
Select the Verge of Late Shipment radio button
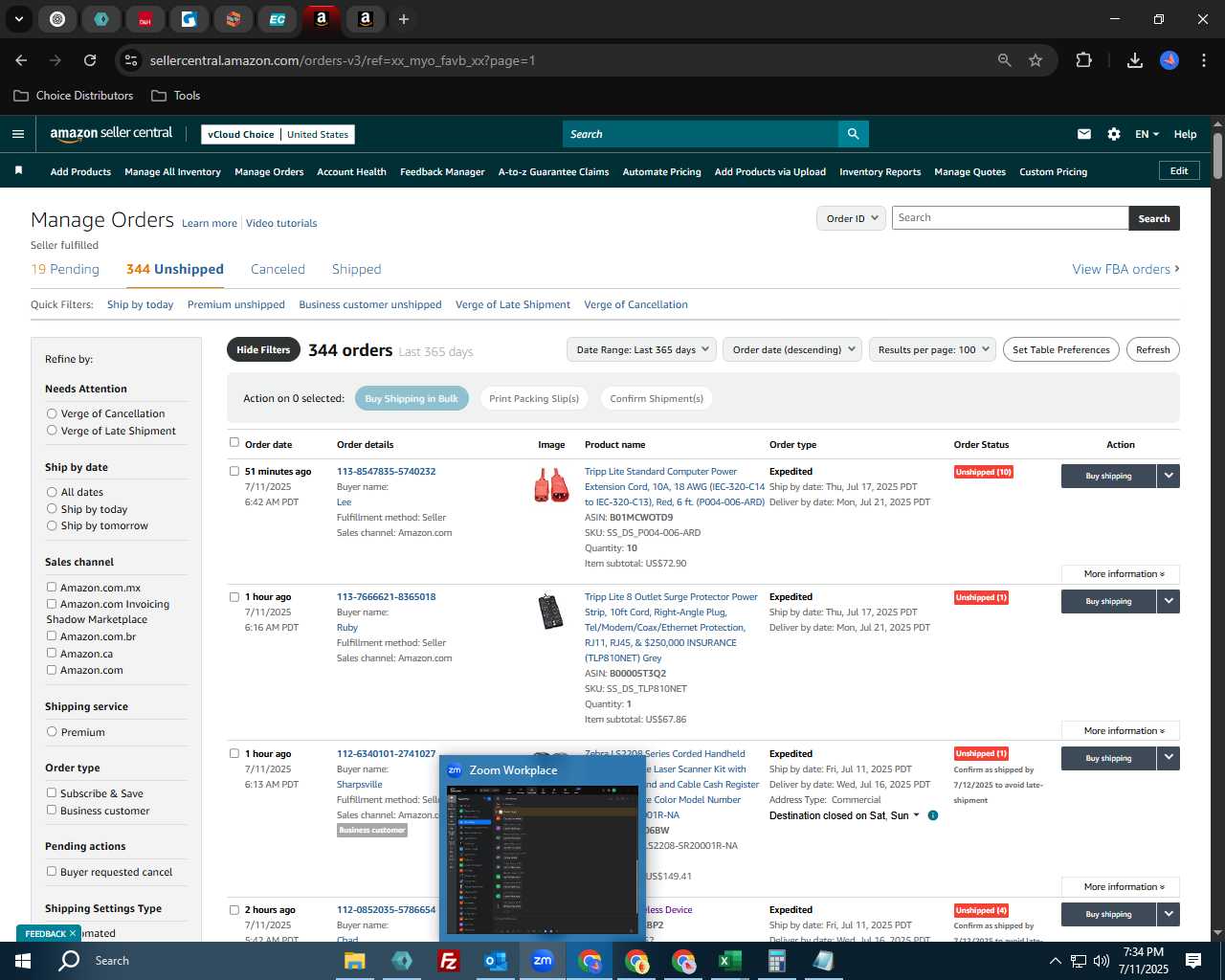coord(52,431)
